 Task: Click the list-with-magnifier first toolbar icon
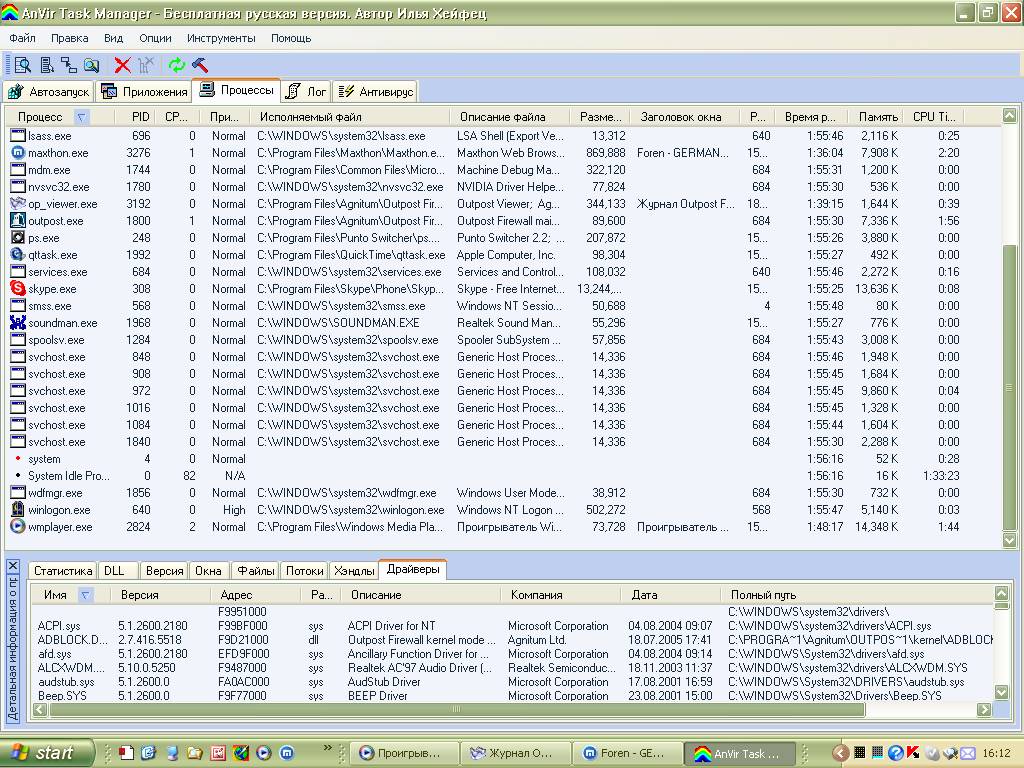23,65
